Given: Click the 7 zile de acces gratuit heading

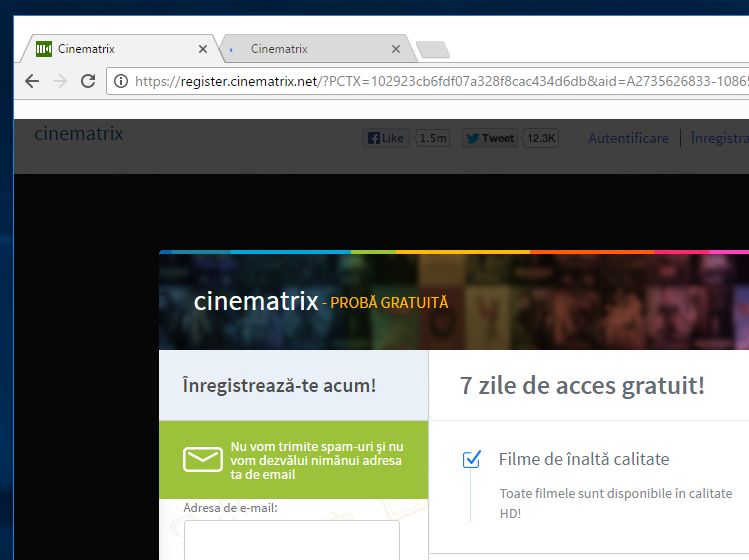Looking at the screenshot, I should point(582,386).
